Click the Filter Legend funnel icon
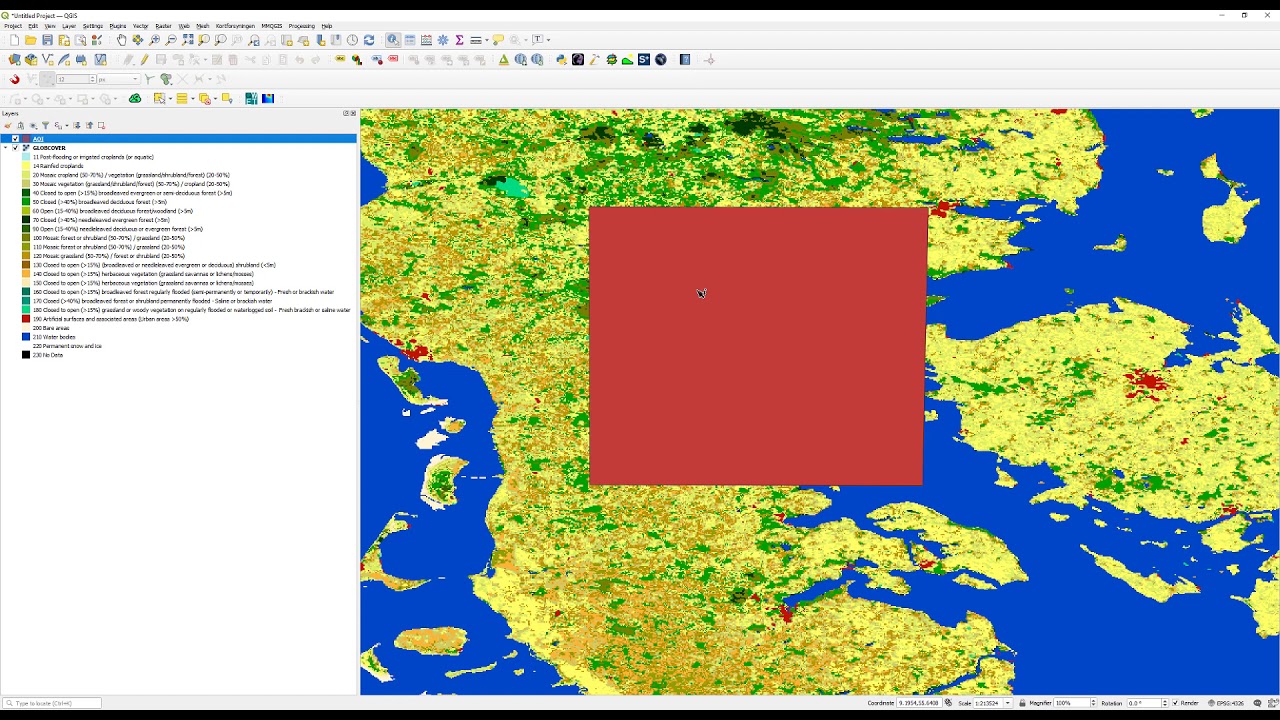Viewport: 1280px width, 720px height. [45, 126]
